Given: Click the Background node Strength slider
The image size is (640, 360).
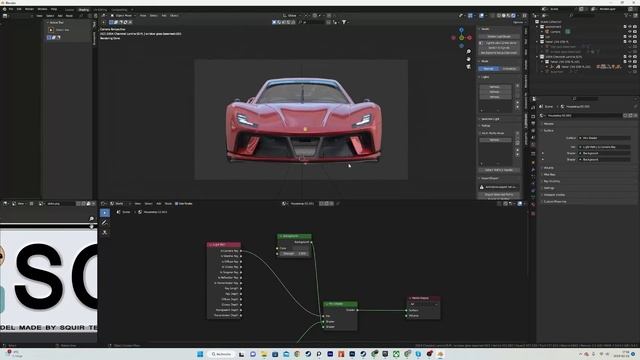Looking at the screenshot, I should (294, 253).
